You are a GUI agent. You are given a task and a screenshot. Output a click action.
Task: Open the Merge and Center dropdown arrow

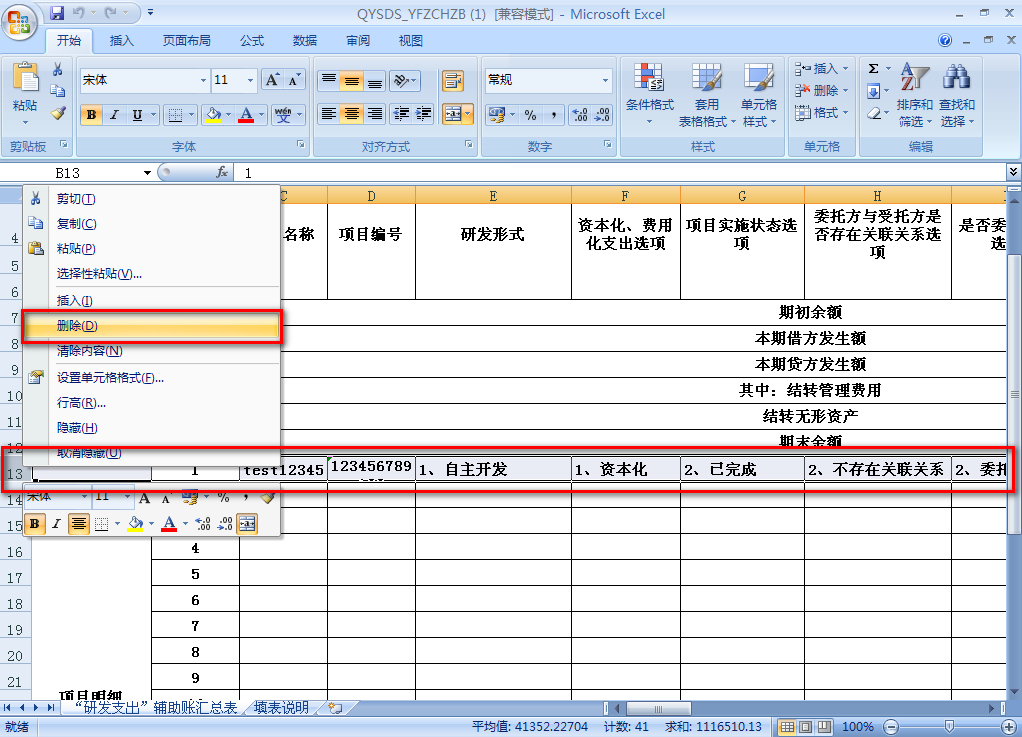click(x=468, y=115)
